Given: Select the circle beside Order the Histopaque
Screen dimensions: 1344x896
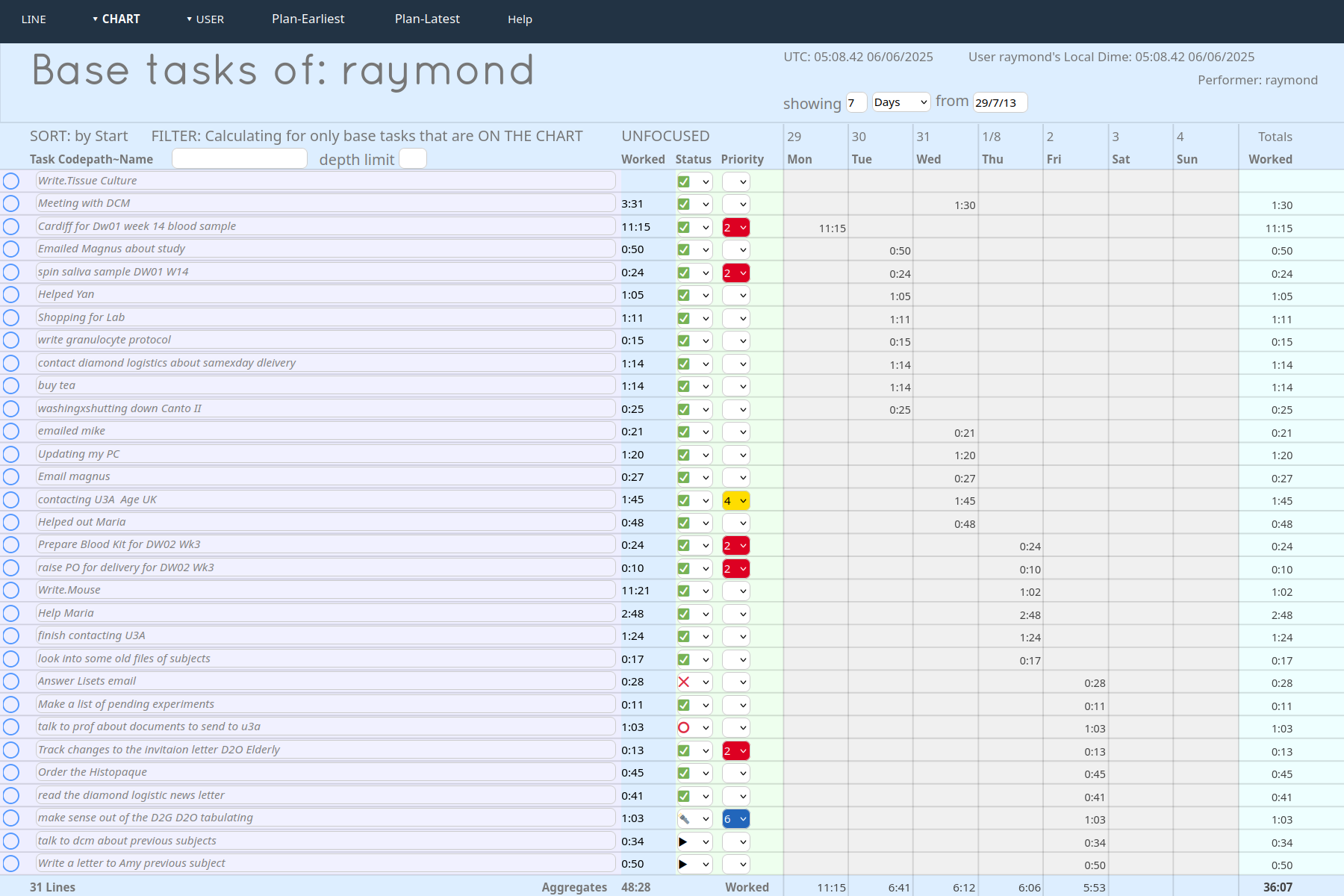Looking at the screenshot, I should point(11,773).
